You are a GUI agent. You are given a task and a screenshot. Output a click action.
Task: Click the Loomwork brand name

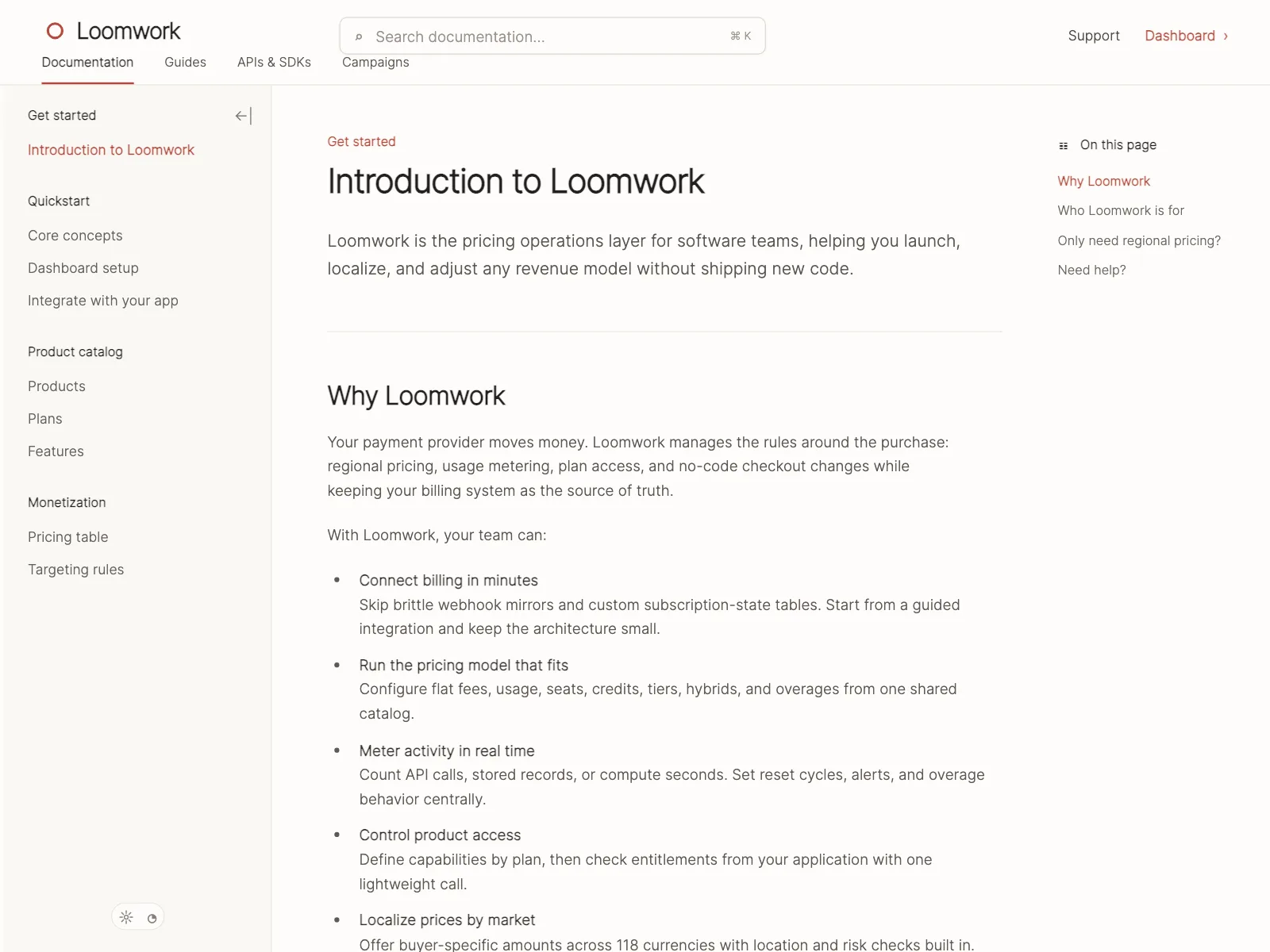(x=129, y=31)
